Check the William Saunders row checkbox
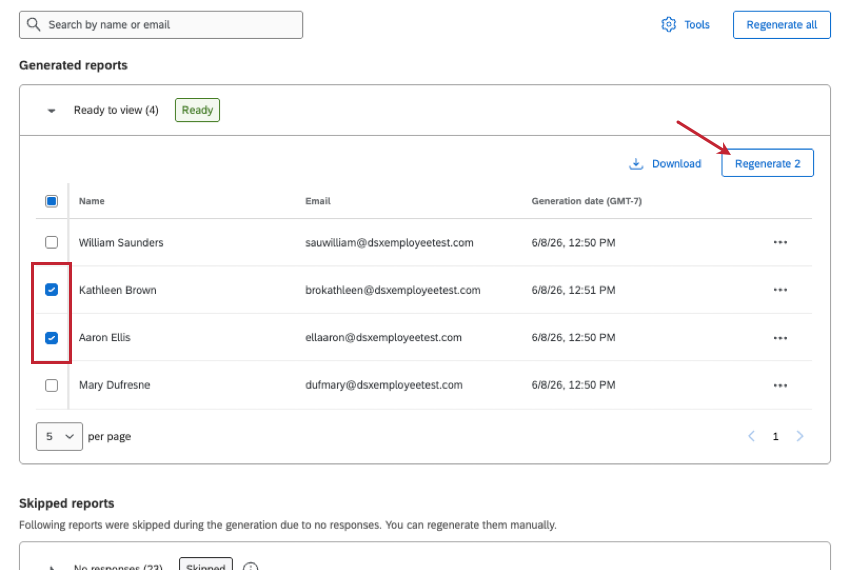 51,242
